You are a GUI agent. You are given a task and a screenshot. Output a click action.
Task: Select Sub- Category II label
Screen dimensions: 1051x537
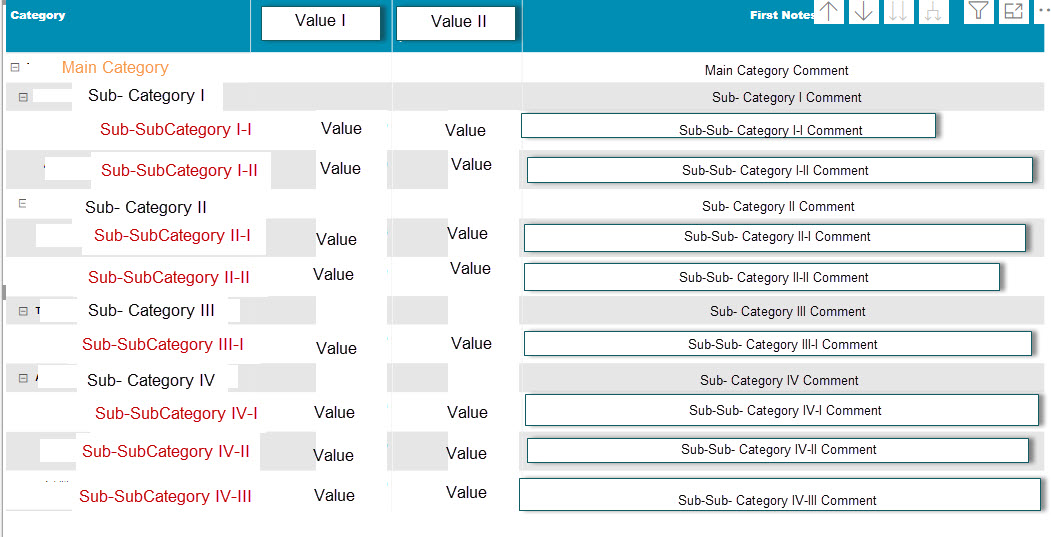pos(145,208)
